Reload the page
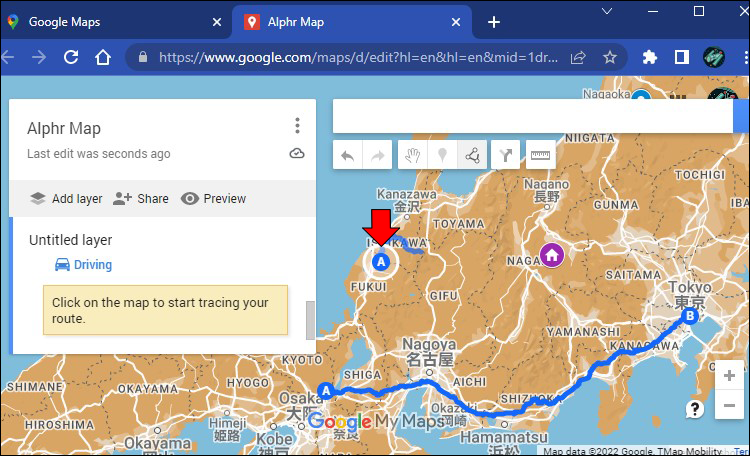Screen dimensions: 750x456 pyautogui.click(x=71, y=57)
